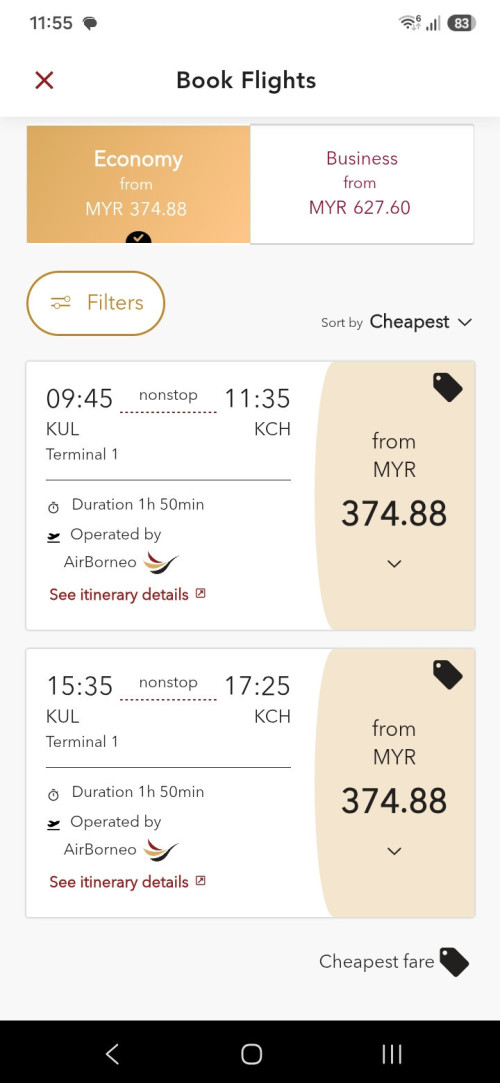Open the Sort by Cheapest dropdown
The image size is (500, 1083).
coord(396,323)
